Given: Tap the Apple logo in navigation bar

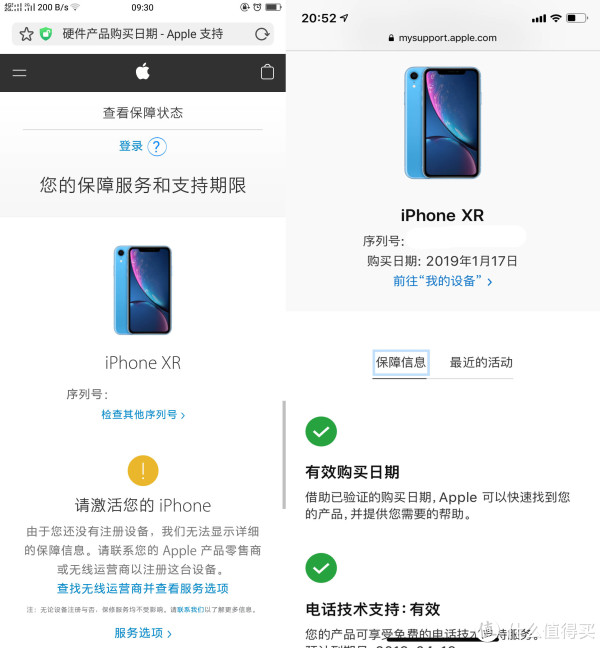Looking at the screenshot, I should tap(143, 71).
